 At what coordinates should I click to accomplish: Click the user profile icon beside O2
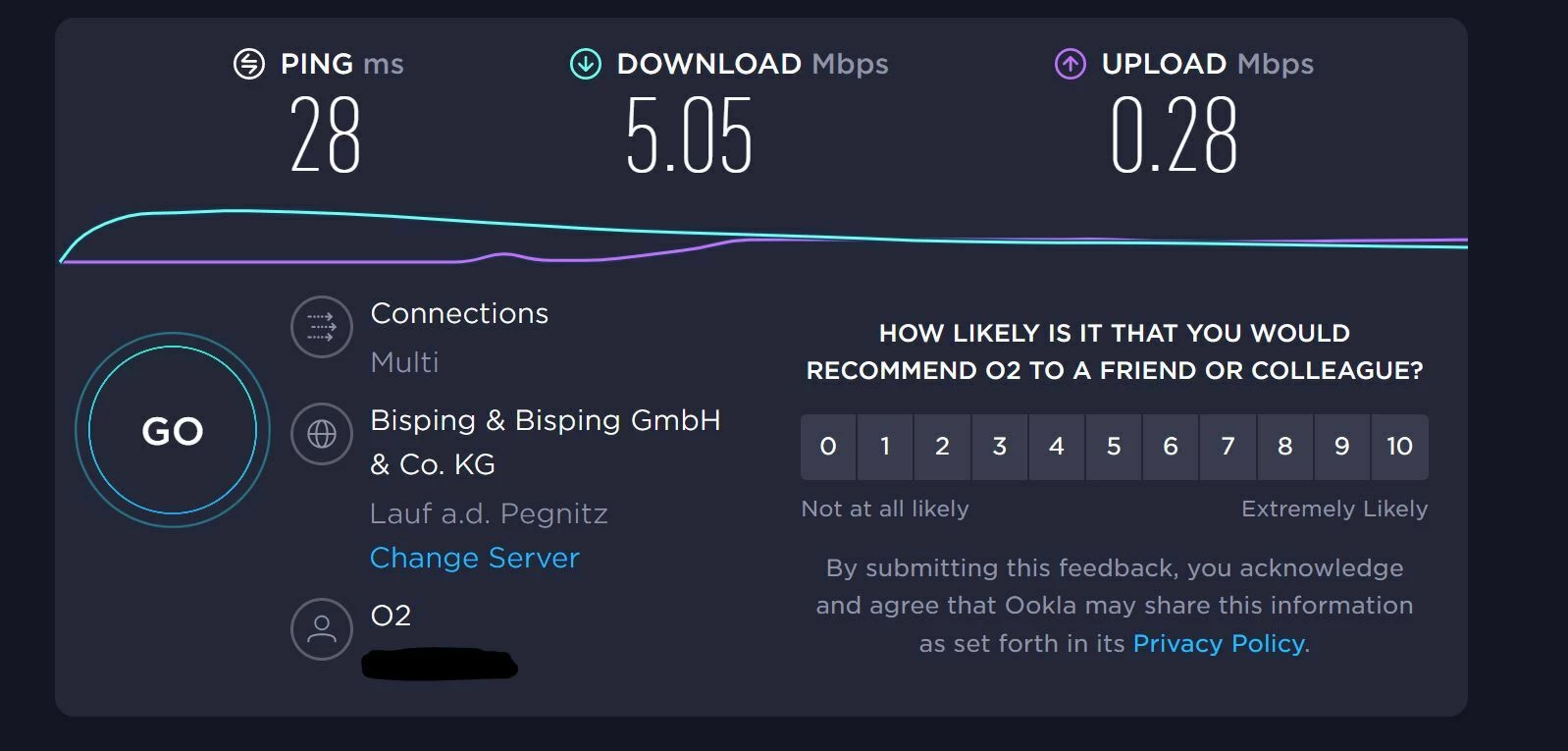coord(321,628)
